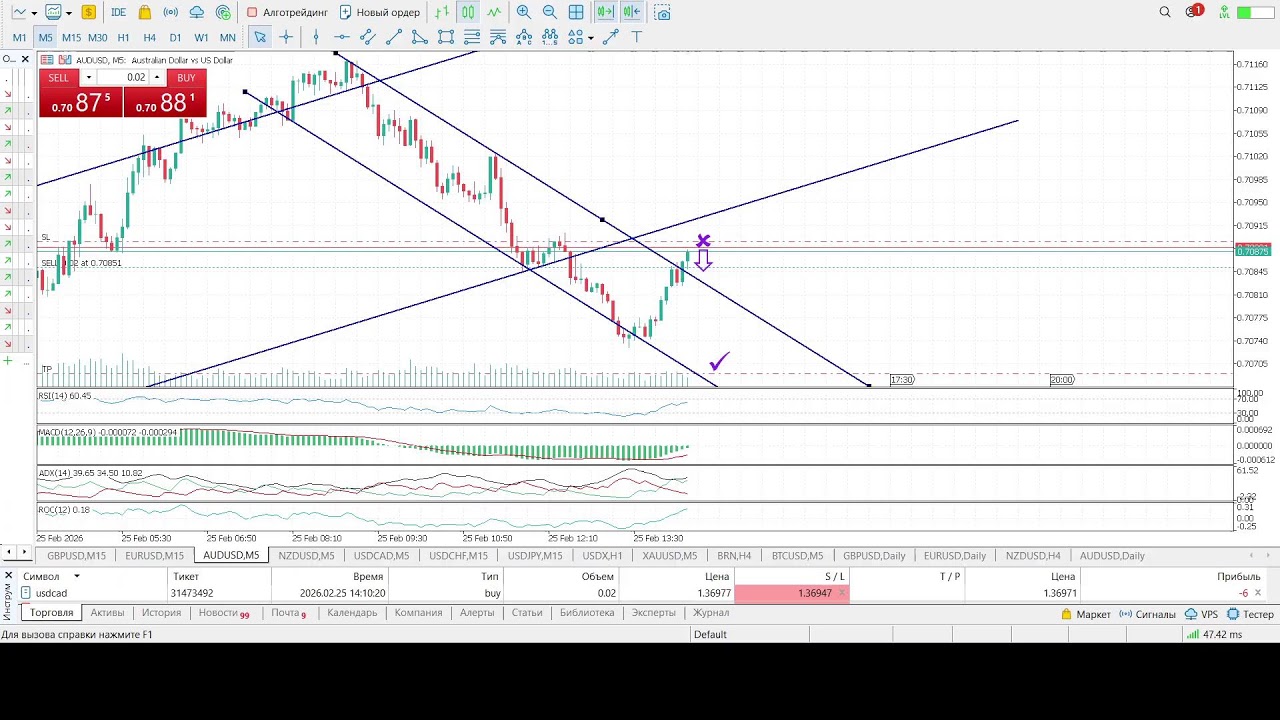Viewport: 1280px width, 720px height.
Task: Switch chart to bar chart type
Action: [x=442, y=12]
